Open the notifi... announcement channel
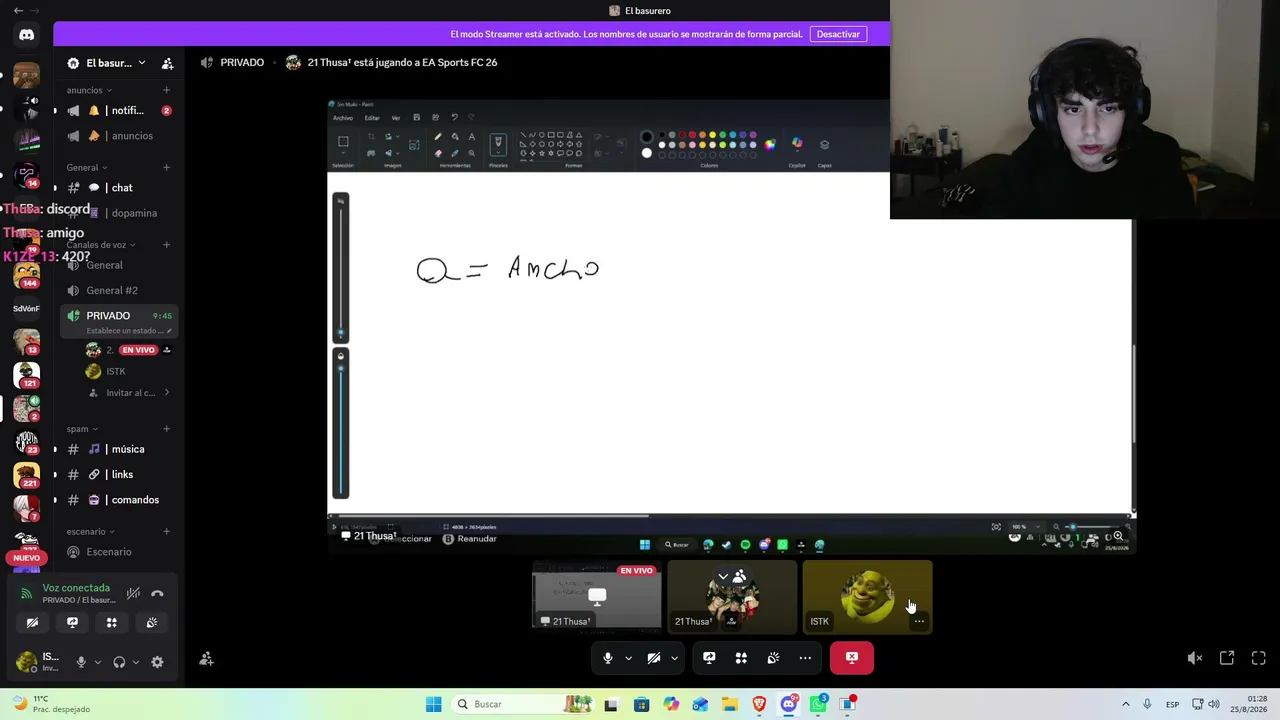The height and width of the screenshot is (720, 1280). point(119,111)
